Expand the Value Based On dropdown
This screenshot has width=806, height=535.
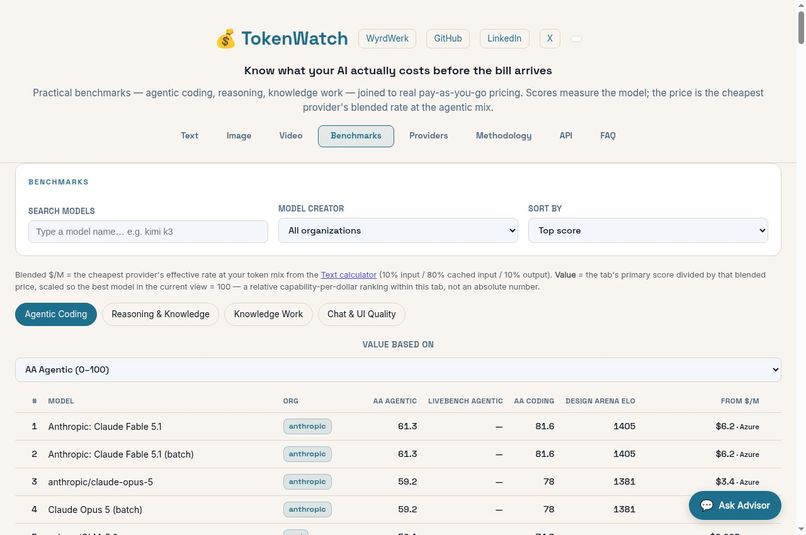tap(398, 370)
